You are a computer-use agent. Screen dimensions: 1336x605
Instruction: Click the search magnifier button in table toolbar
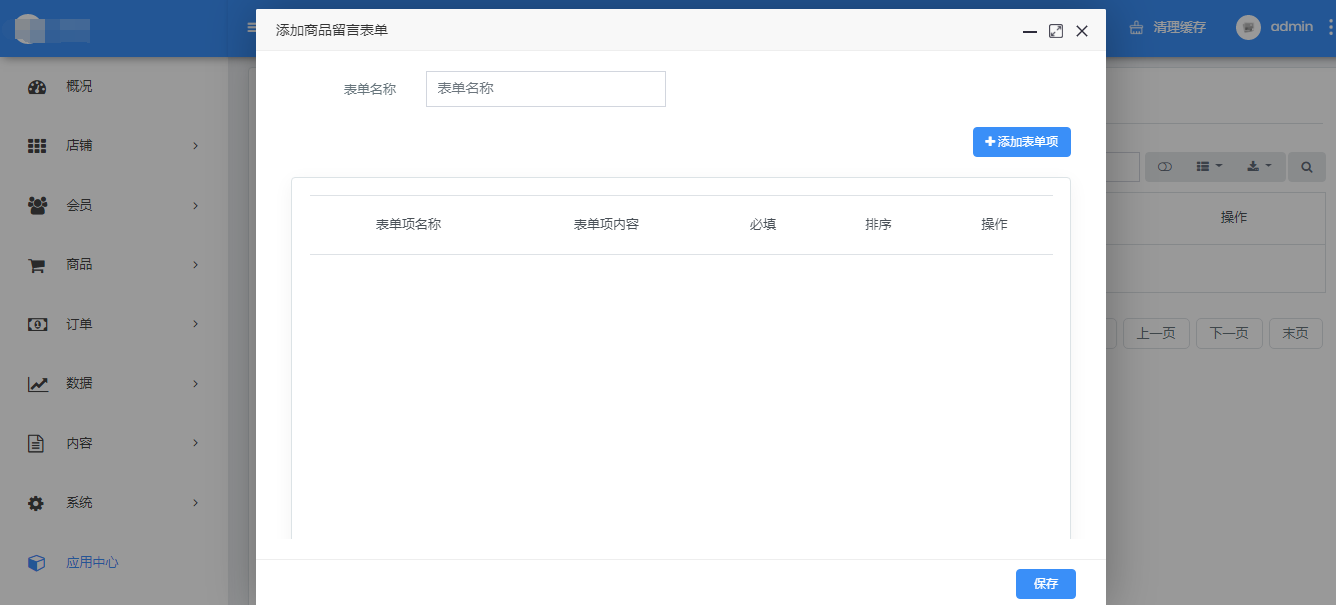click(1306, 167)
